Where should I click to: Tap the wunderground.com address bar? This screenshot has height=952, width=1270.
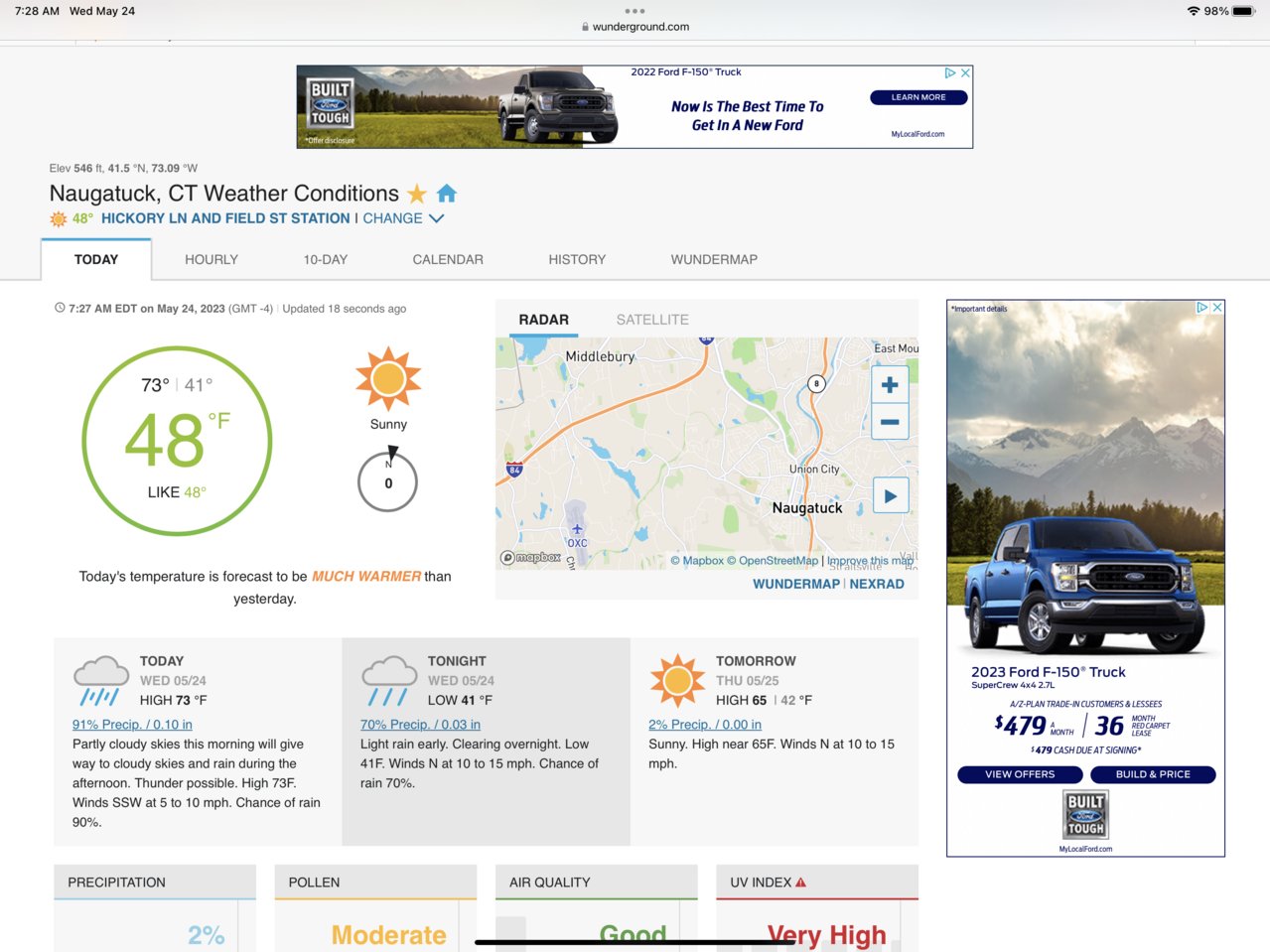[635, 27]
